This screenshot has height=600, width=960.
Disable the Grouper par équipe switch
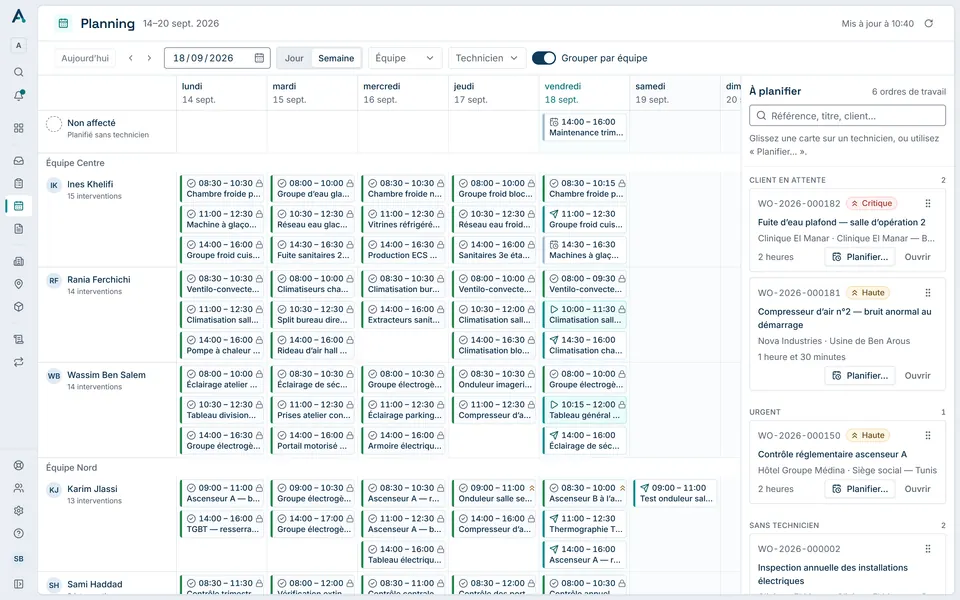pos(544,58)
